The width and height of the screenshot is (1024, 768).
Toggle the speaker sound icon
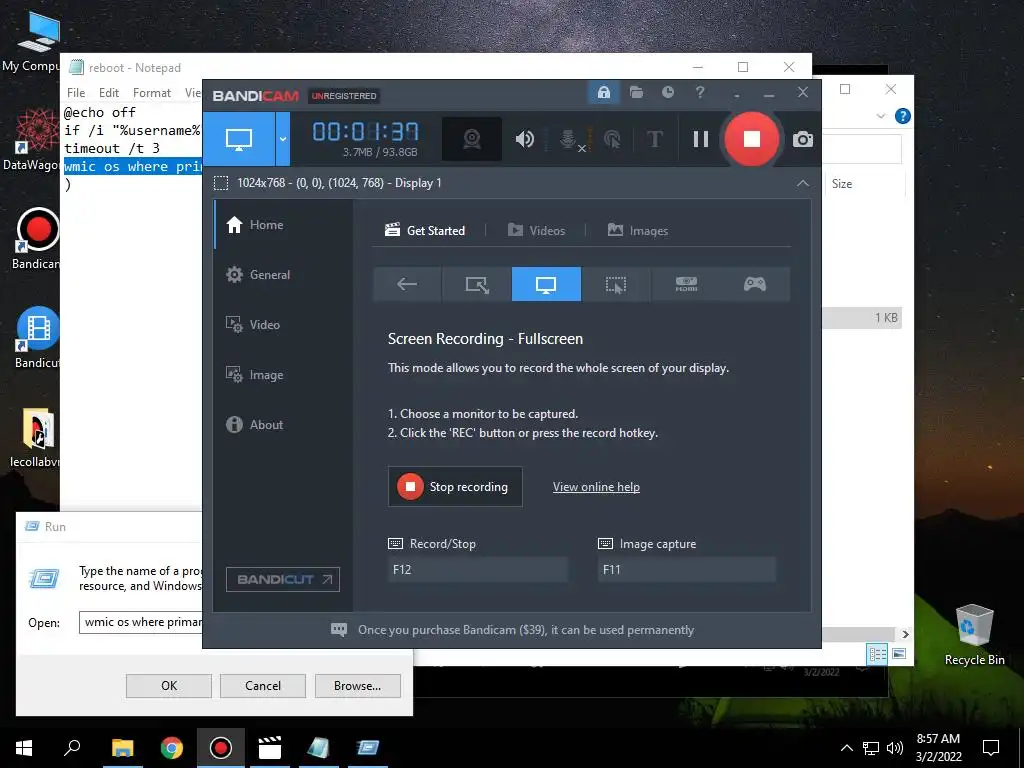pyautogui.click(x=524, y=139)
